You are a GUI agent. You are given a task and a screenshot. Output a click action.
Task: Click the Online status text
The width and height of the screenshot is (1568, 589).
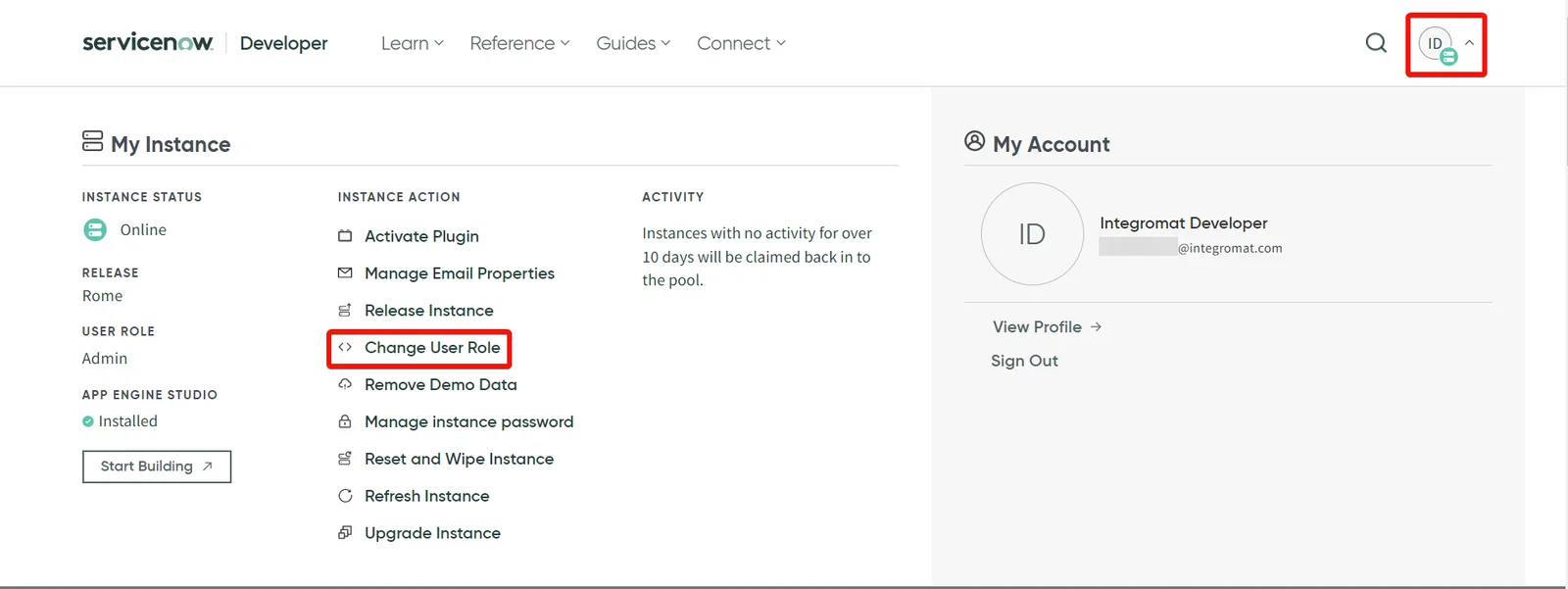(143, 229)
